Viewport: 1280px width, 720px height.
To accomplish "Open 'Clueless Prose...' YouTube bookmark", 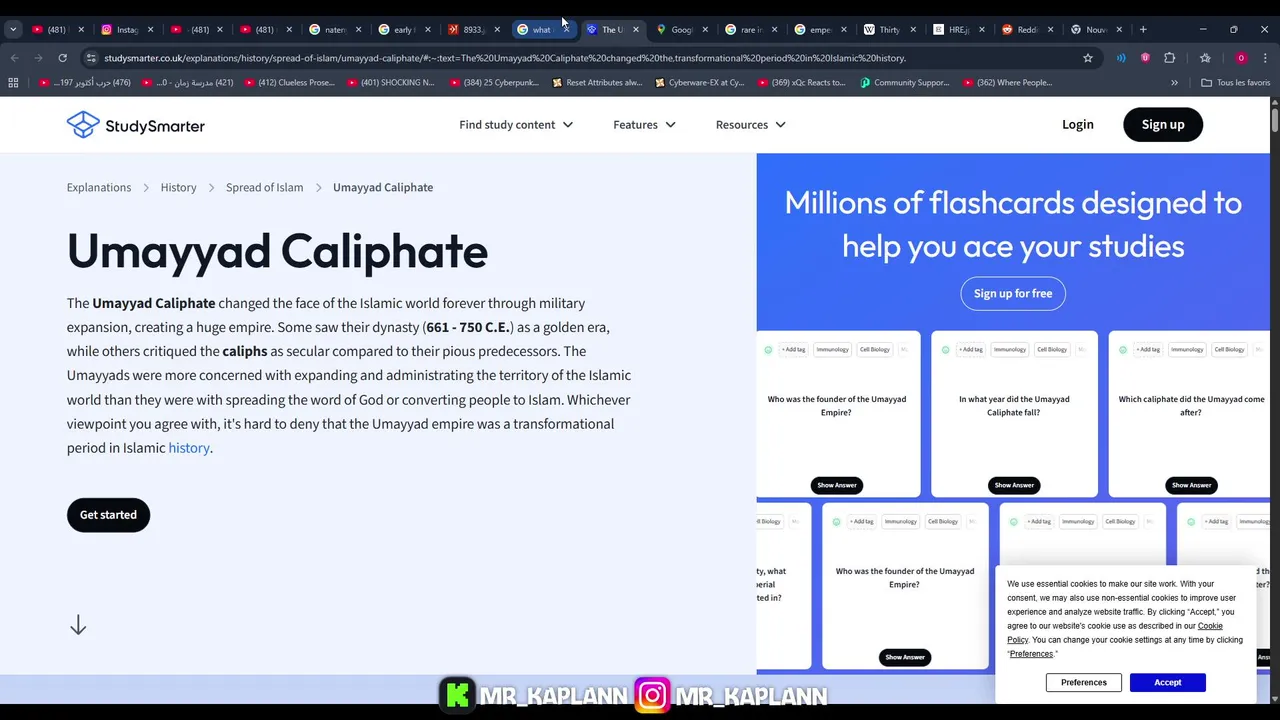I will [288, 83].
